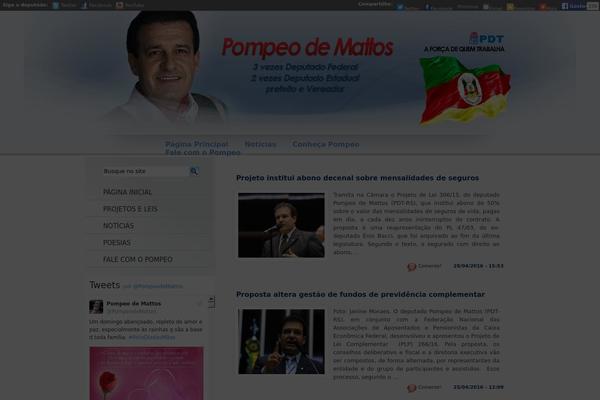Click Pompeo de Mattos tweet avatar
600x400 pixels.
[96, 307]
